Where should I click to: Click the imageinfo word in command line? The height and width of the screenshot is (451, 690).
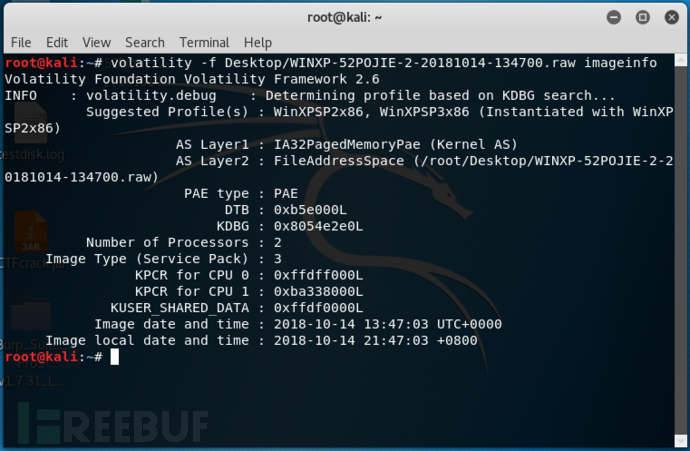620,63
